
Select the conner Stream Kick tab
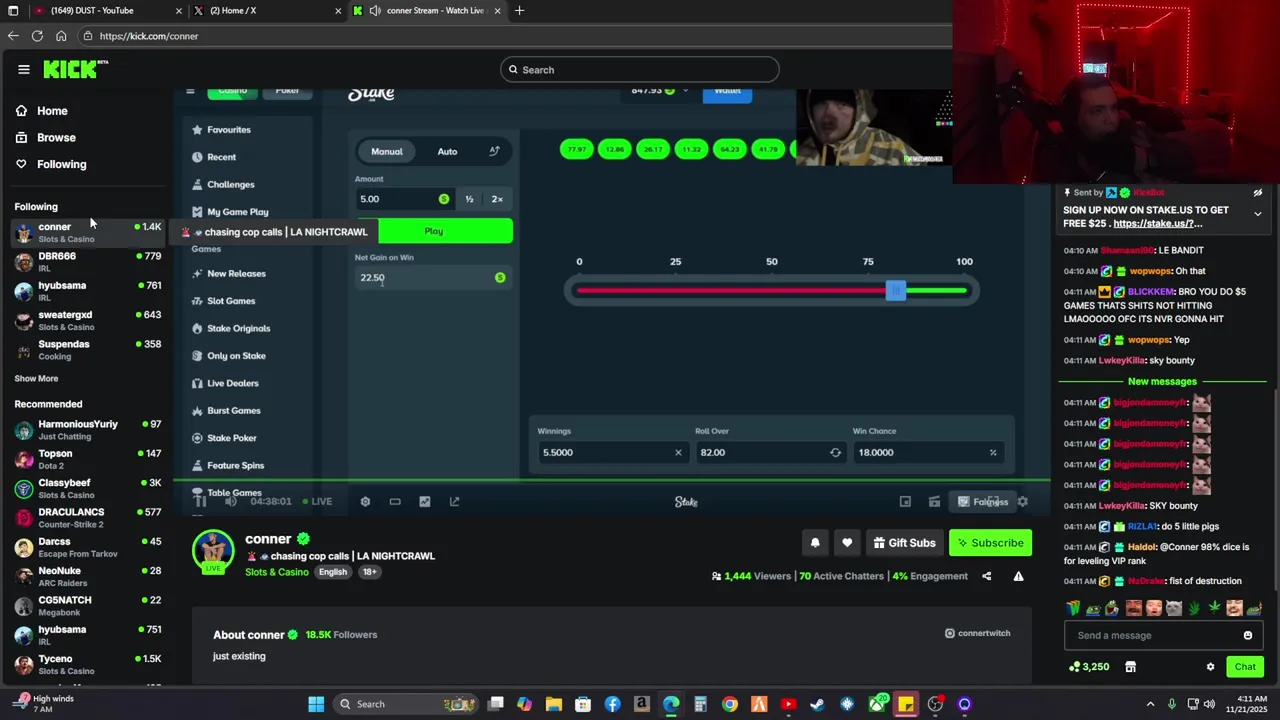click(x=426, y=11)
